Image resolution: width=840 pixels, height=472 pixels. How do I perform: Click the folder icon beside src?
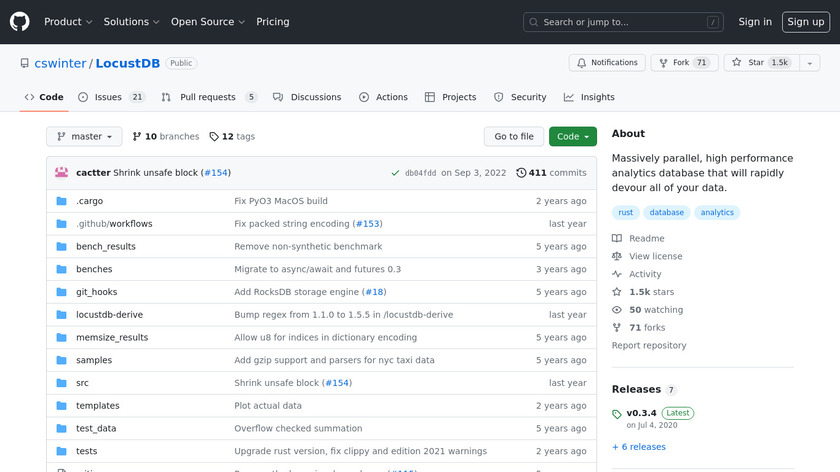62,383
